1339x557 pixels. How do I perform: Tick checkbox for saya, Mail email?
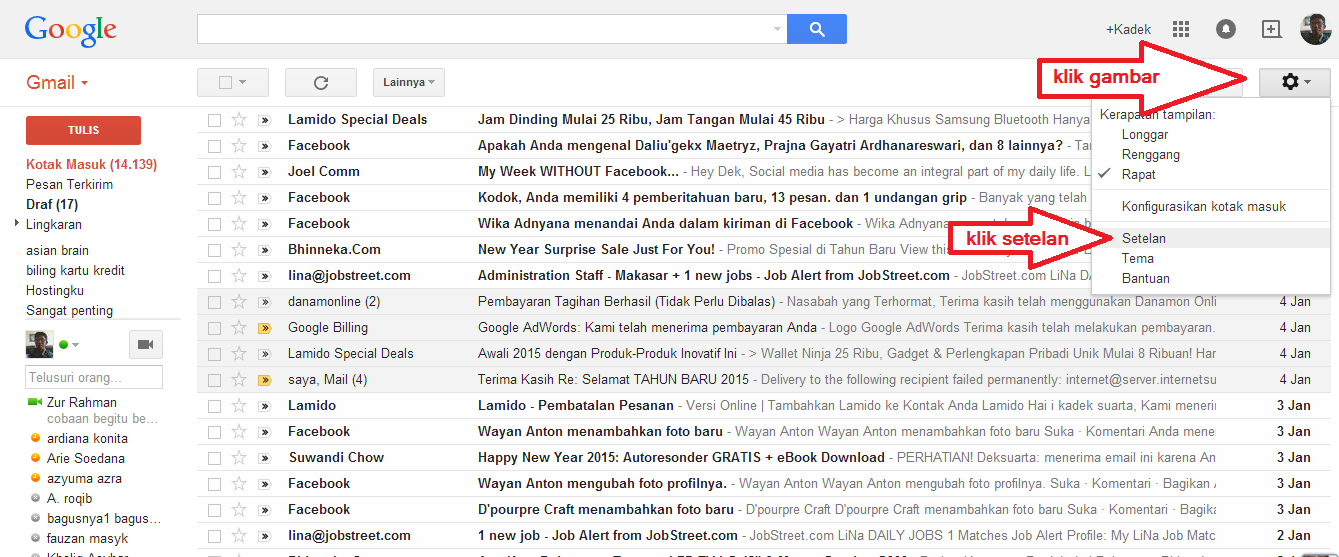(x=214, y=380)
